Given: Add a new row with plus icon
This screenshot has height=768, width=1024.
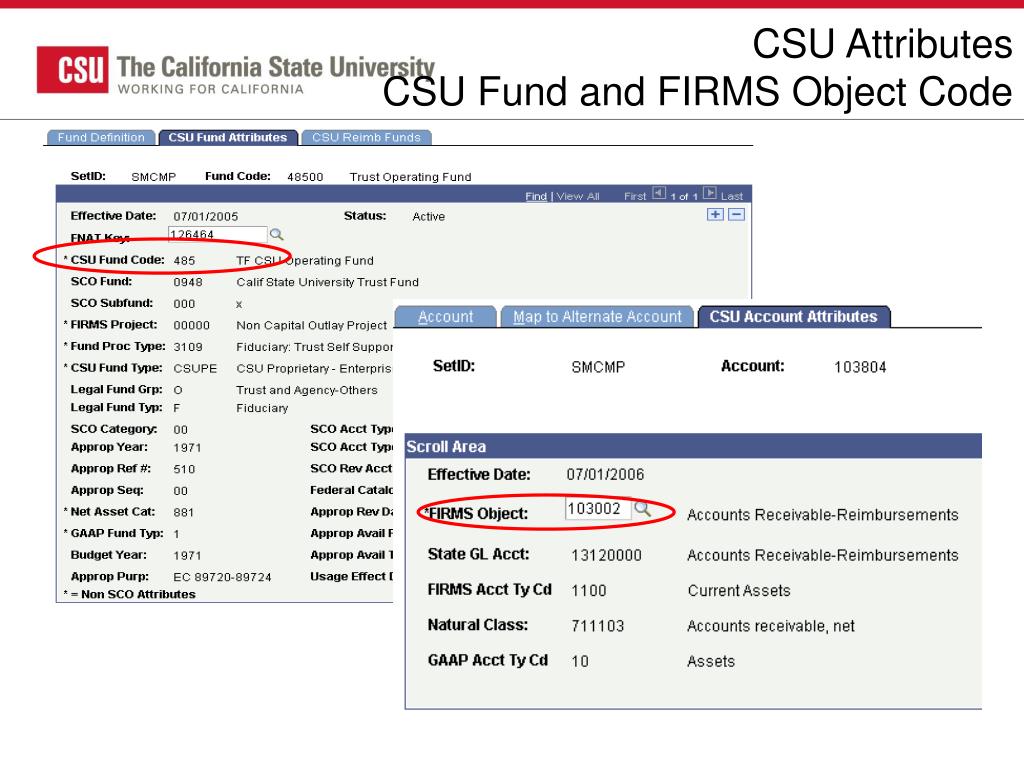Looking at the screenshot, I should point(716,214).
